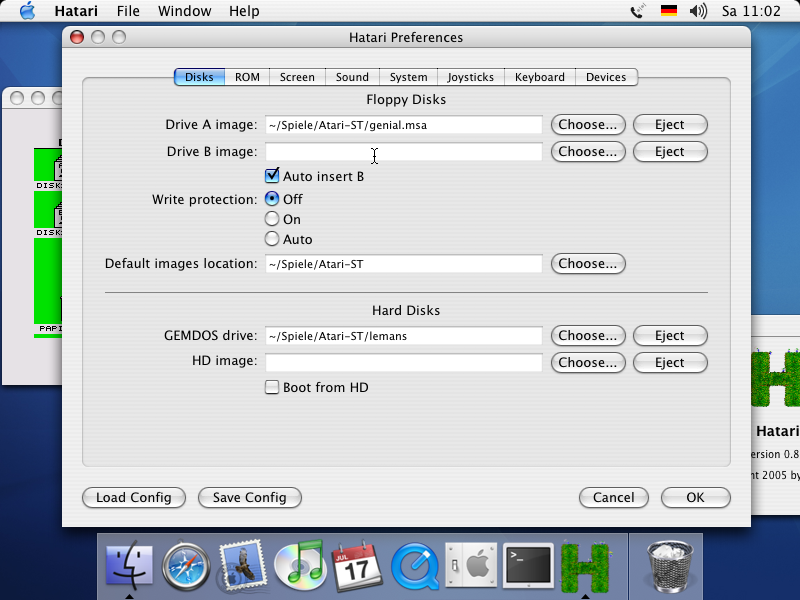
Task: Open iTunes from the Dock
Action: pos(298,566)
